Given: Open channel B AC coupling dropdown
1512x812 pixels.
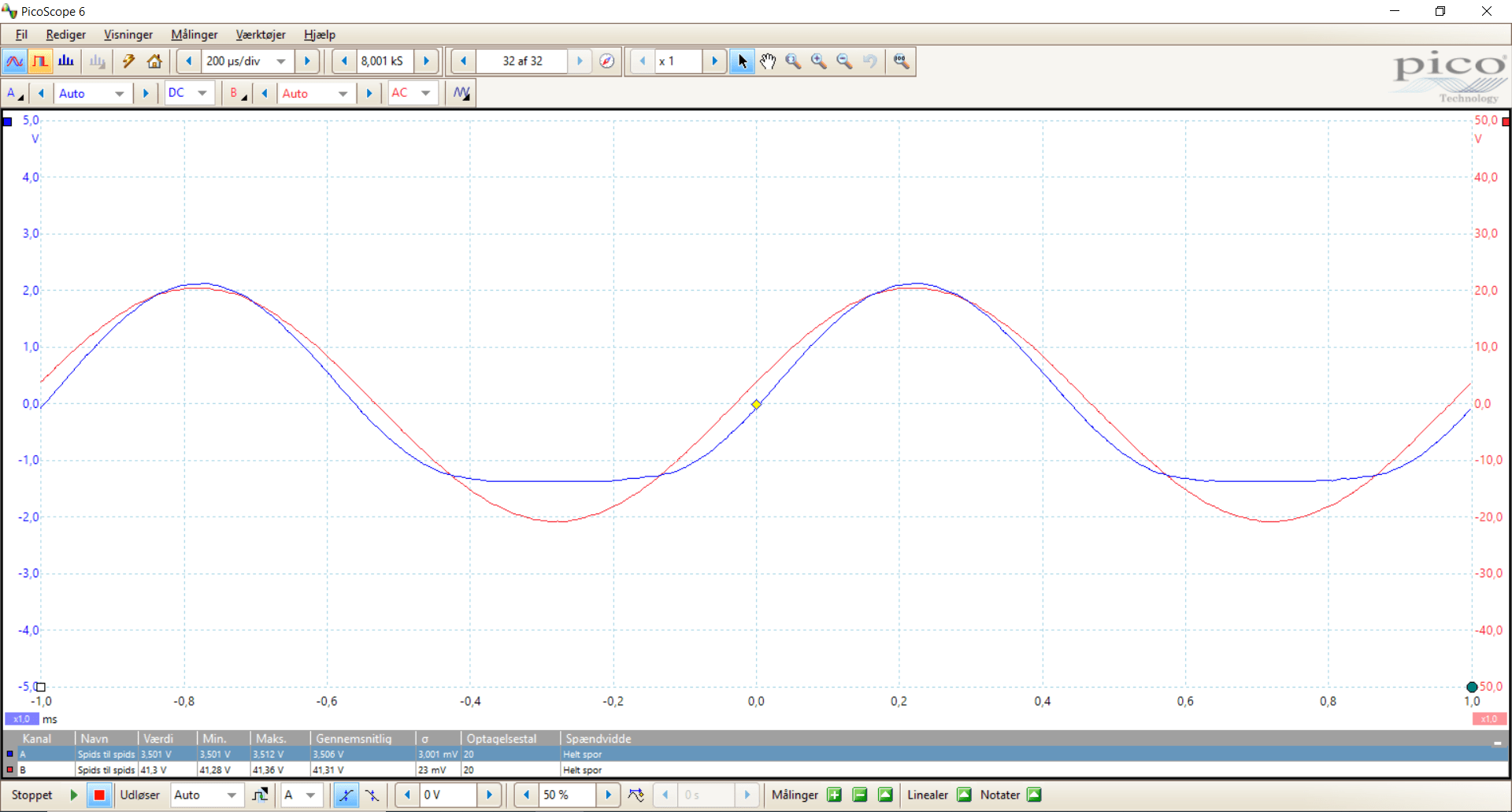Looking at the screenshot, I should 426,93.
